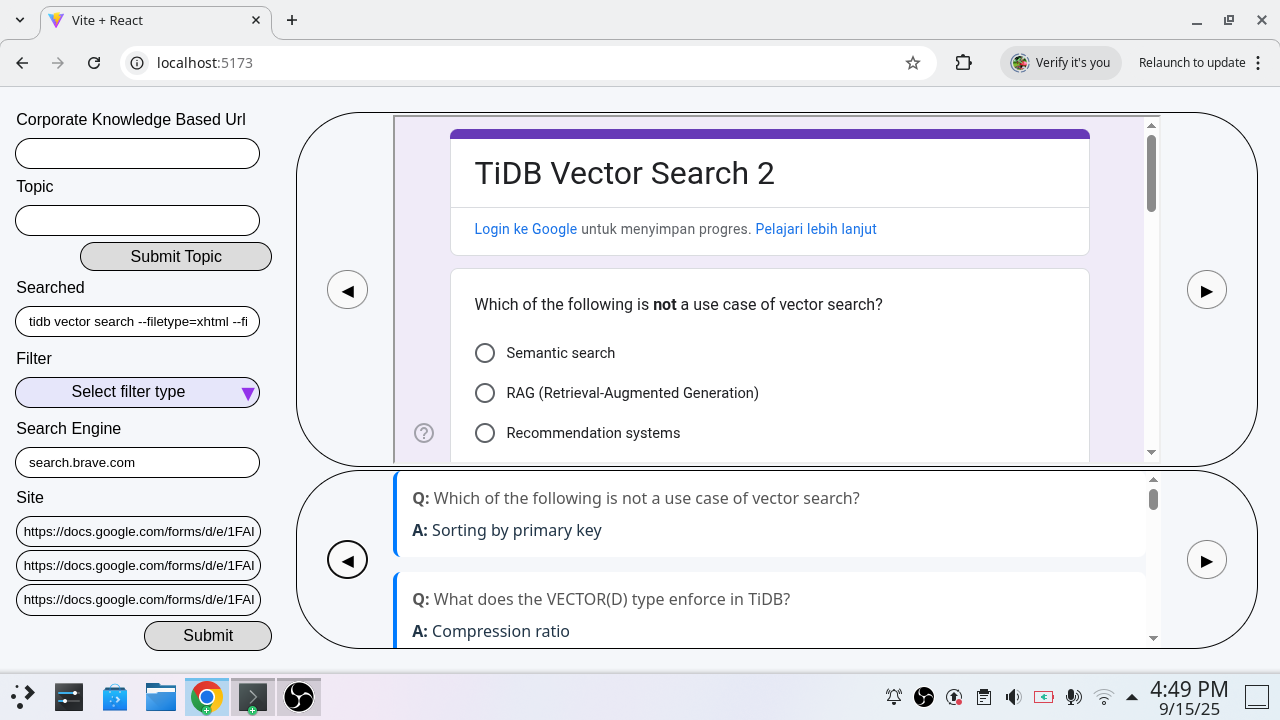The height and width of the screenshot is (720, 1280).
Task: Open System Settings from the taskbar
Action: click(x=68, y=697)
